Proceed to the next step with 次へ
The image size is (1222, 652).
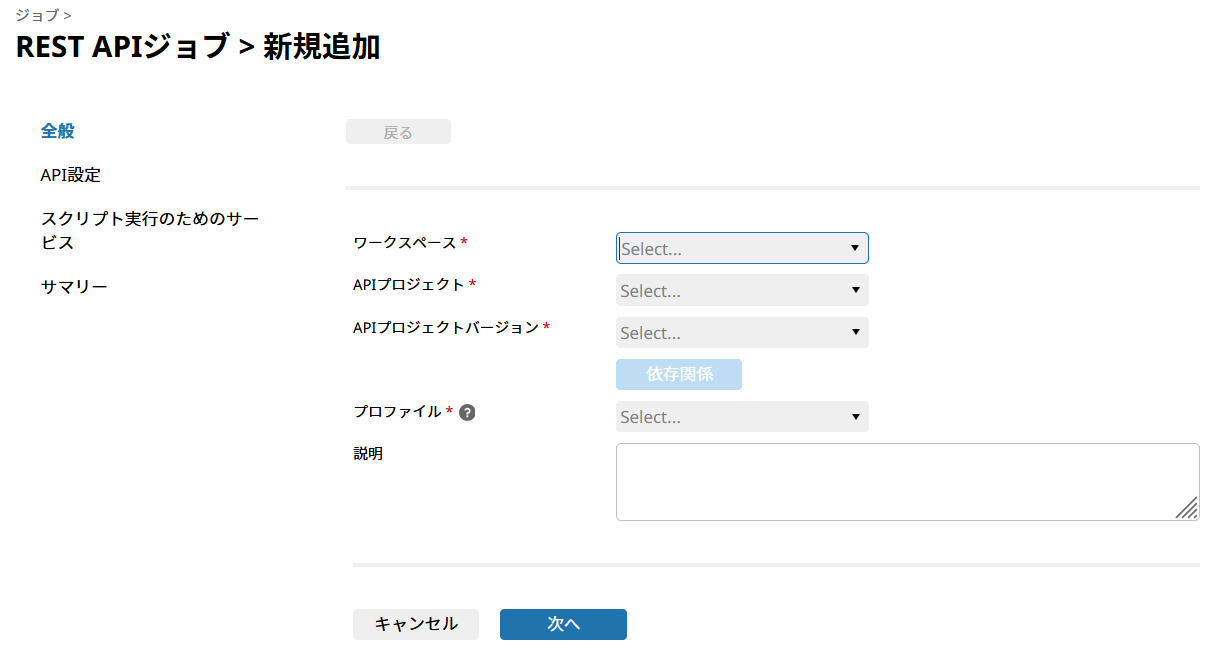[563, 624]
